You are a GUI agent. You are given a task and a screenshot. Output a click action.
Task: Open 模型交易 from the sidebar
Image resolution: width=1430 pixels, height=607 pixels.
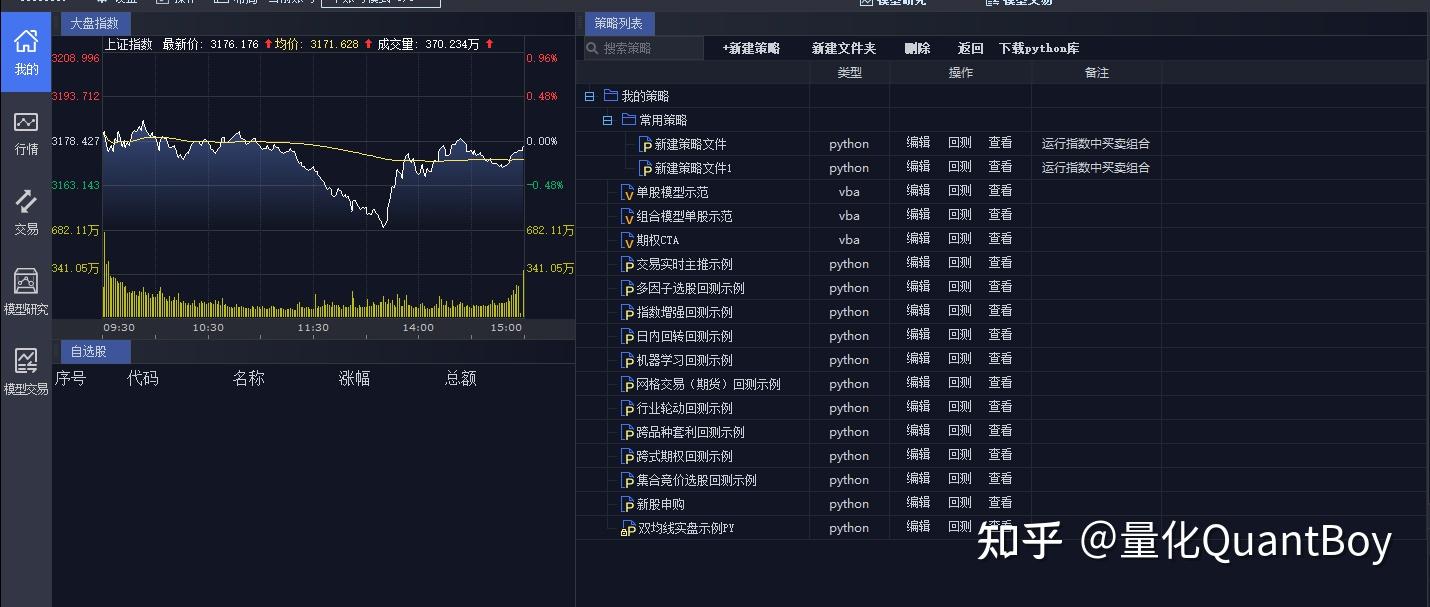(x=25, y=368)
